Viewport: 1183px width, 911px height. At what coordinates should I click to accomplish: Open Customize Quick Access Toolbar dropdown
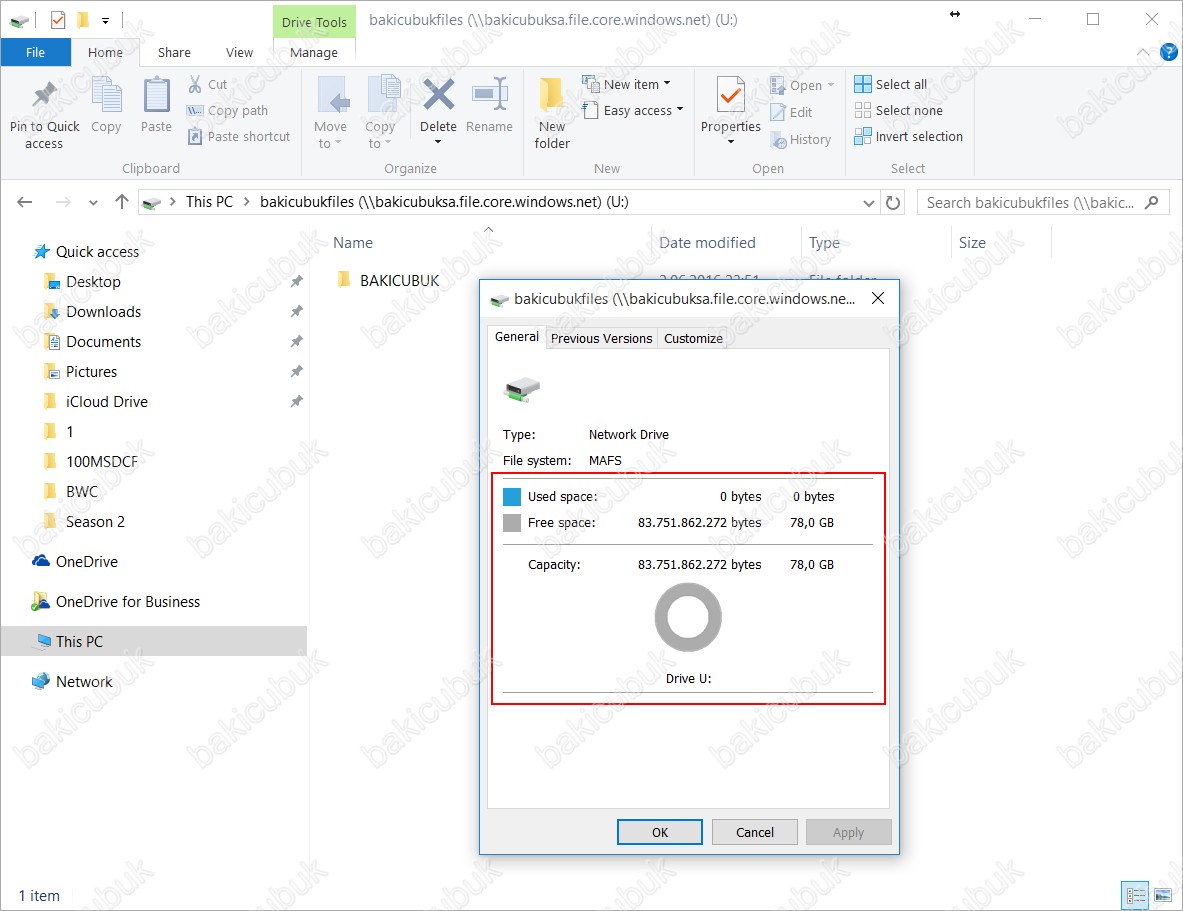point(106,20)
